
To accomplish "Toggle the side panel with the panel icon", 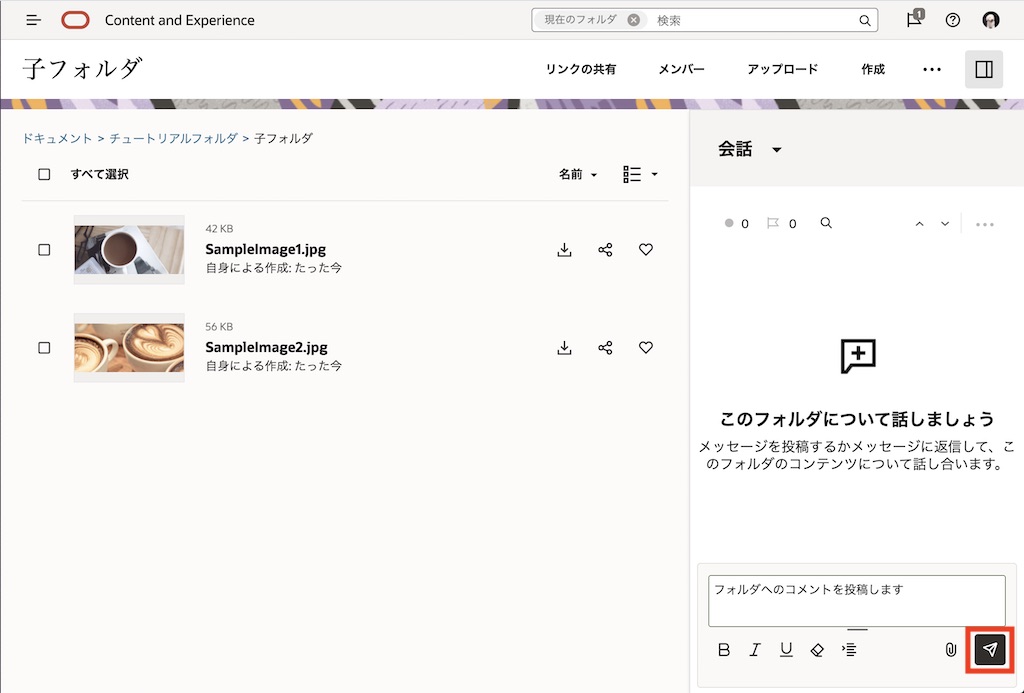I will pyautogui.click(x=984, y=69).
